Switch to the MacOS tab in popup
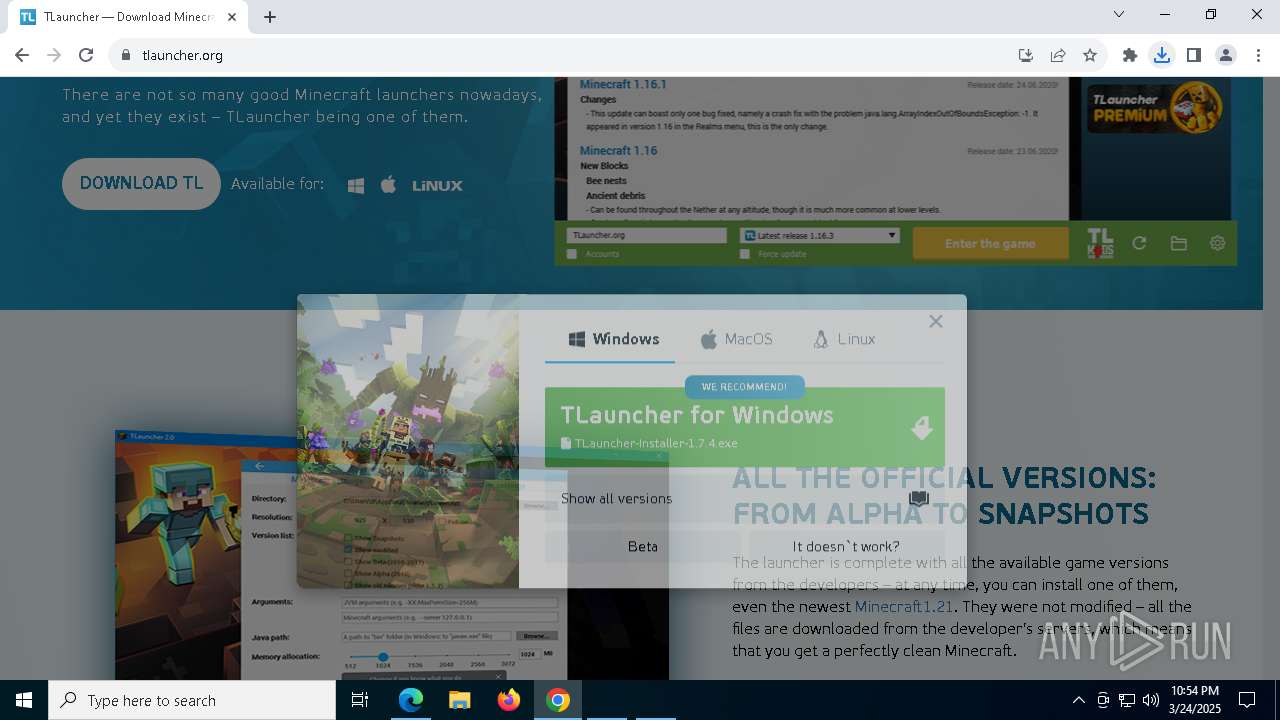 pos(736,339)
